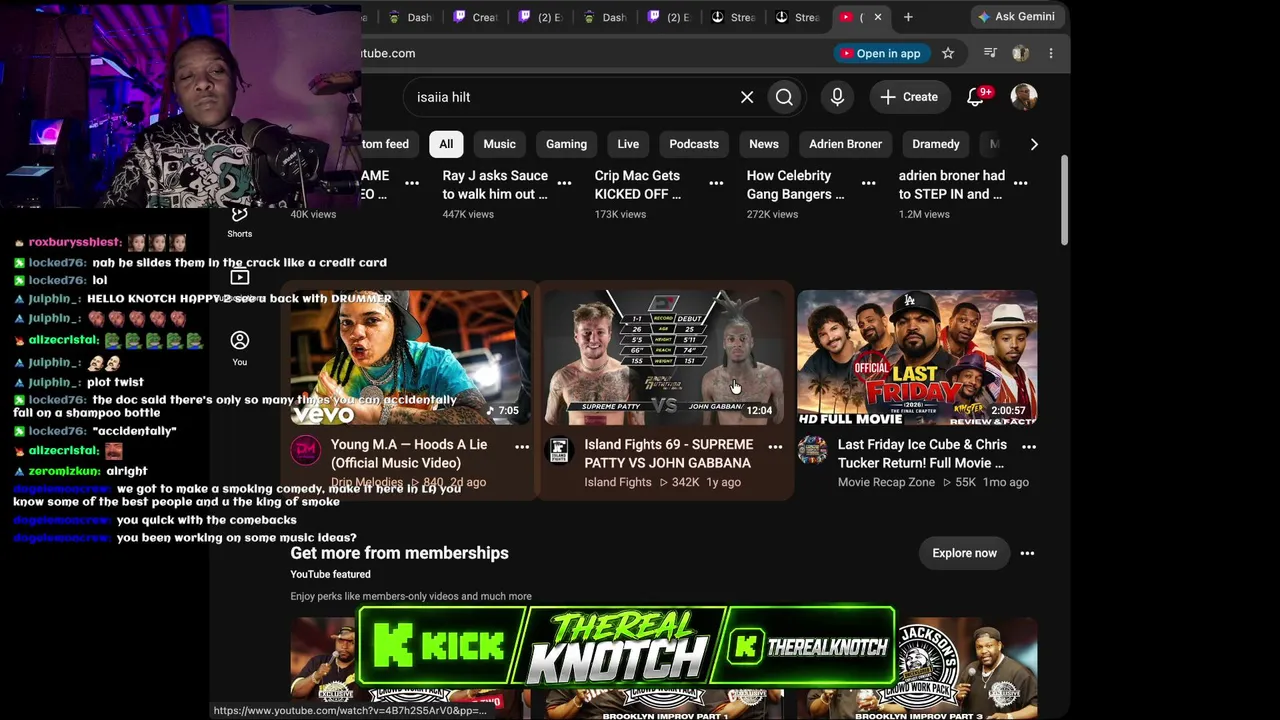Open How Celebrity Gang Bangers video title
The height and width of the screenshot is (720, 1280).
click(x=795, y=185)
